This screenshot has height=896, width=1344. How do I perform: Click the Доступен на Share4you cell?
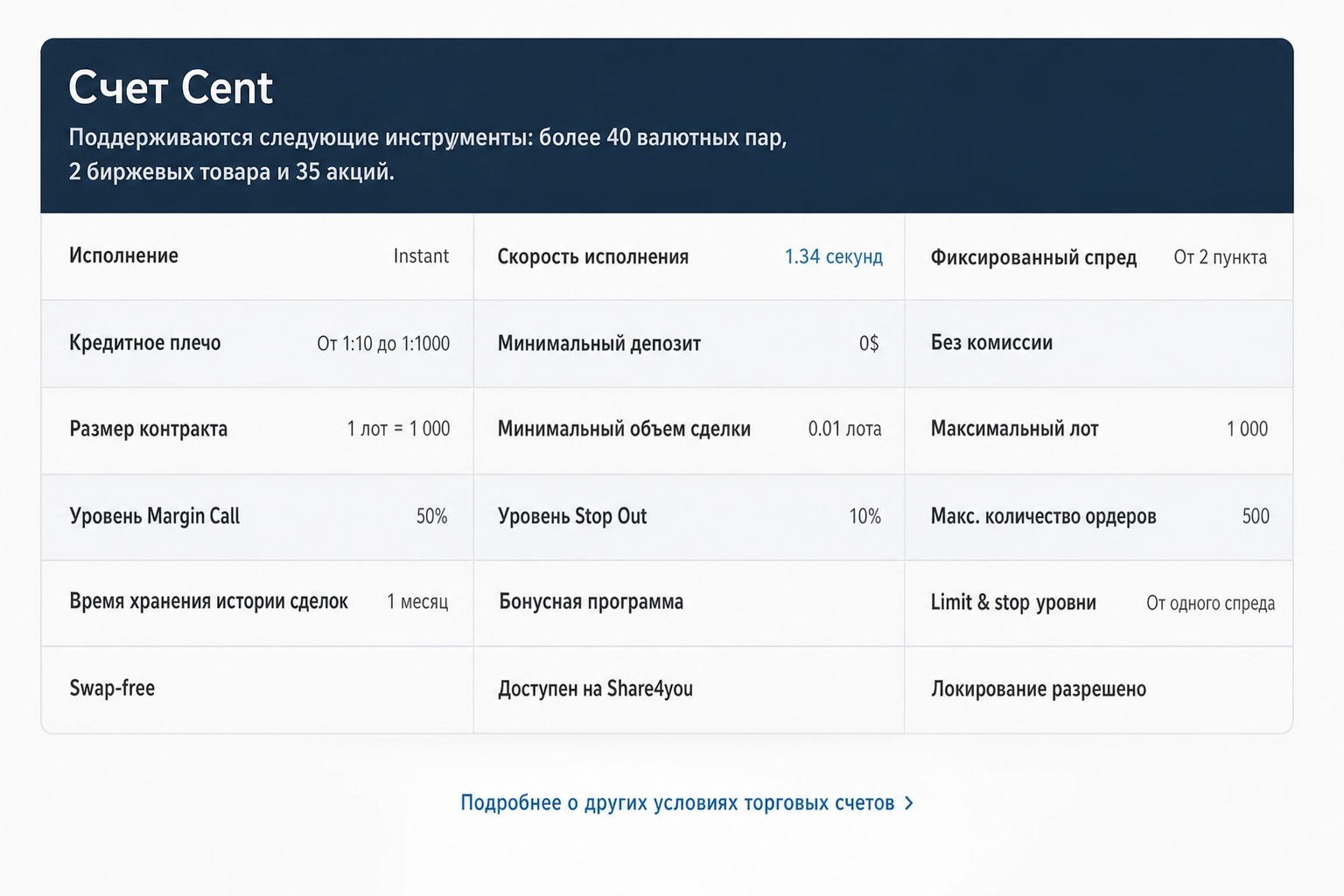click(689, 689)
